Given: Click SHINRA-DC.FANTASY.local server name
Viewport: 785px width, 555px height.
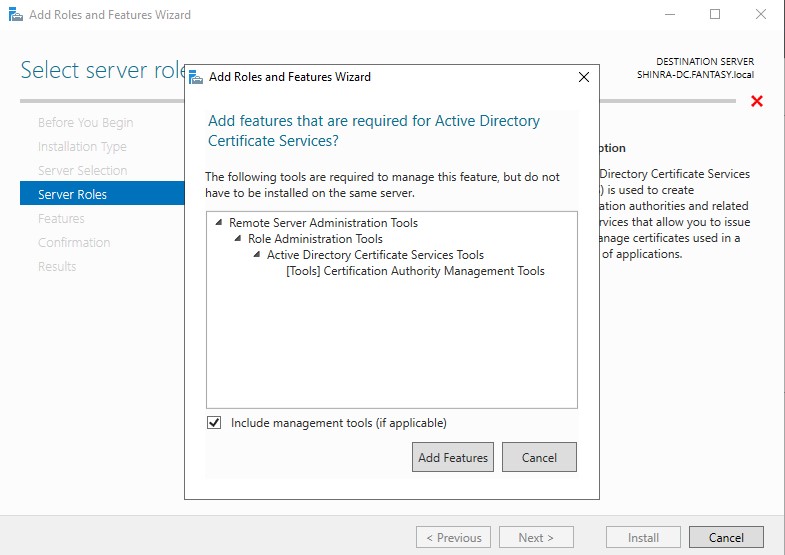Looking at the screenshot, I should pos(695,75).
